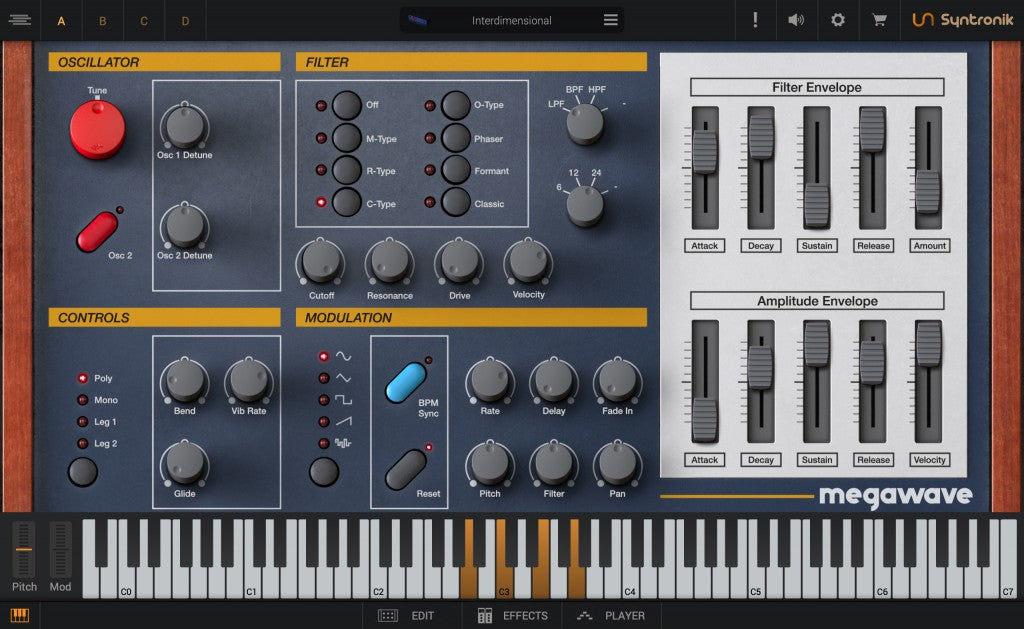The width and height of the screenshot is (1024, 629).
Task: Switch to Part B
Action: [101, 19]
